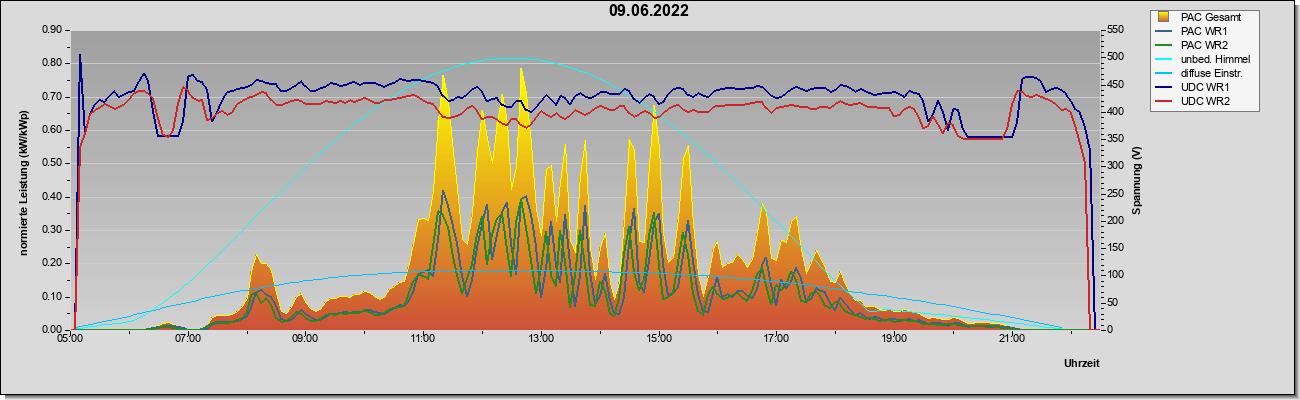Click the Spannung (V) axis title
Image resolution: width=1300 pixels, height=400 pixels.
coord(1138,180)
